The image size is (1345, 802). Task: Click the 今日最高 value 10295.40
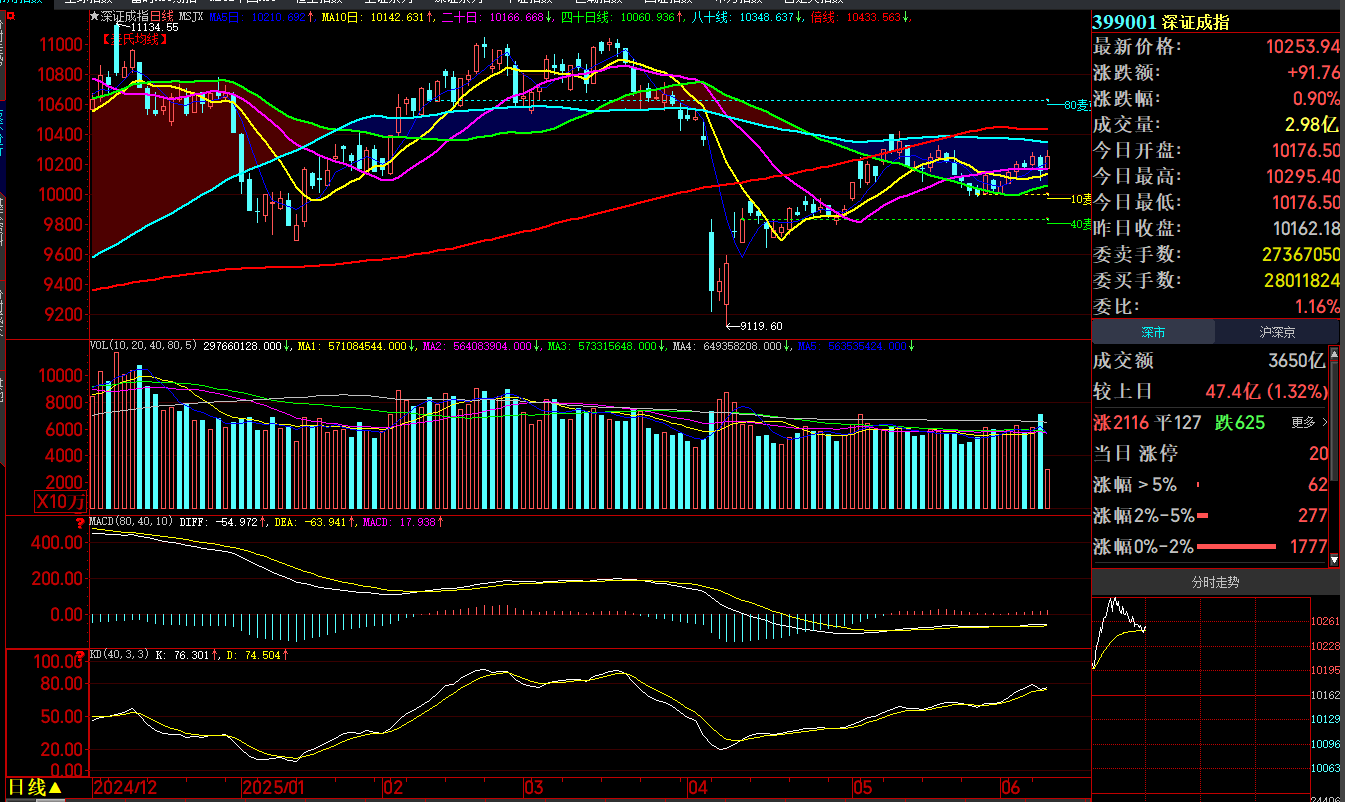pyautogui.click(x=1301, y=177)
